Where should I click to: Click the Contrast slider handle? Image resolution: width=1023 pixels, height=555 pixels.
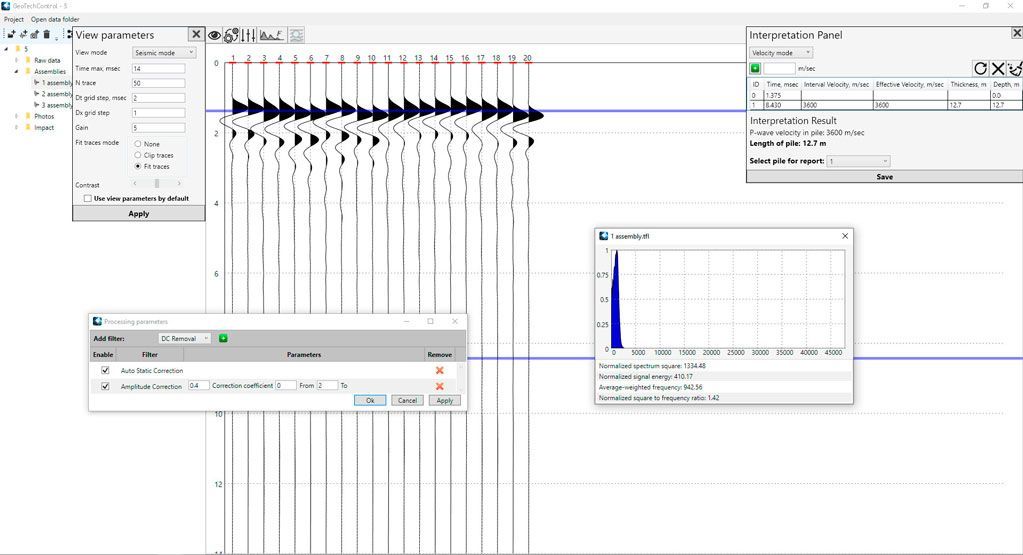click(x=156, y=184)
